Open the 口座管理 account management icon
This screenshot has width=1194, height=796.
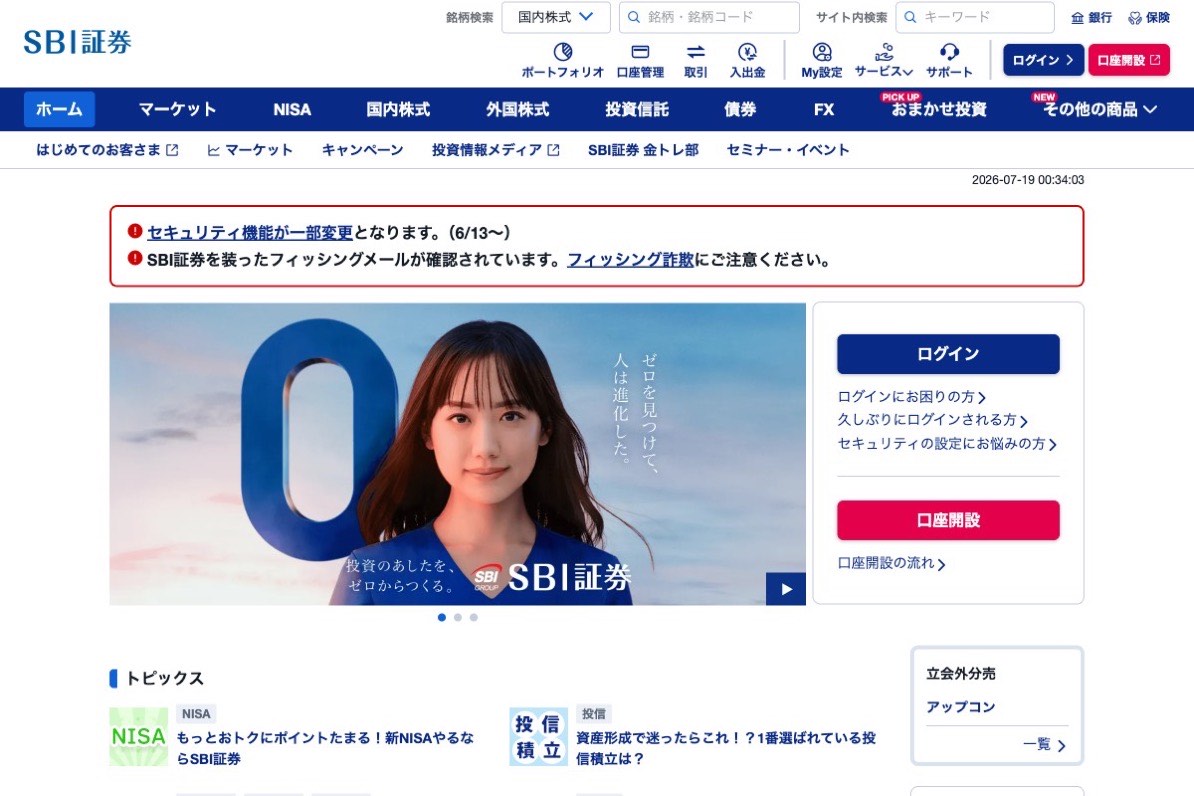pos(640,60)
